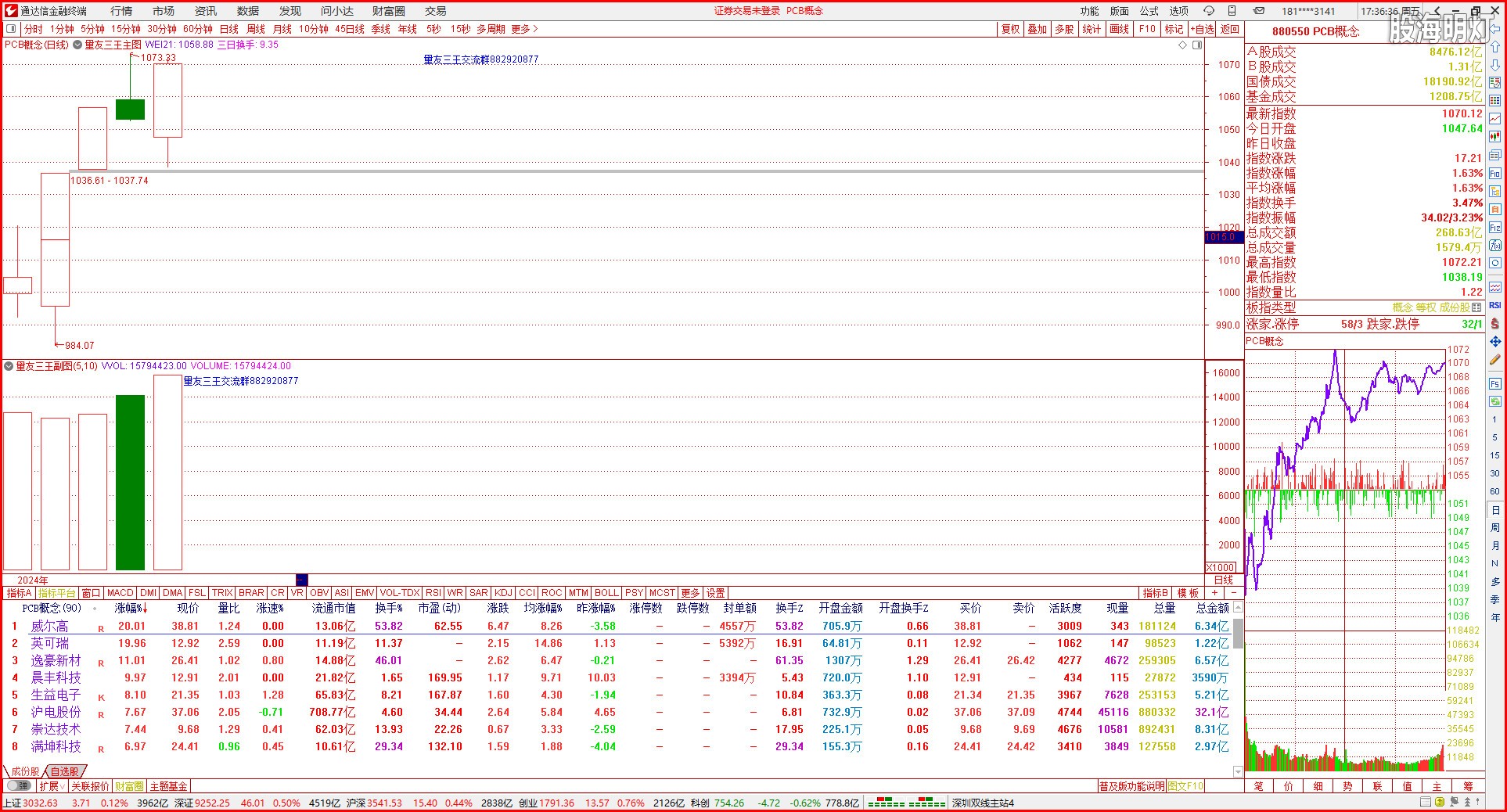
Task: Open 普及版功能说明 link
Action: [x=1131, y=785]
